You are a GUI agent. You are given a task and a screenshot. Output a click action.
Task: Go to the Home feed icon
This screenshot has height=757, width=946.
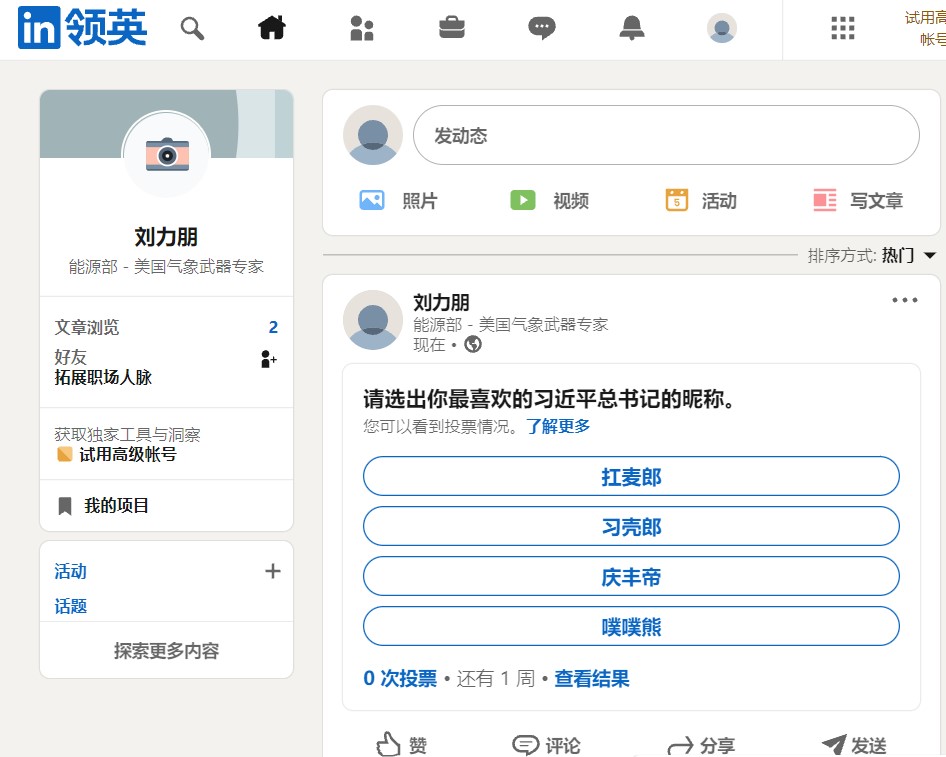pyautogui.click(x=271, y=28)
